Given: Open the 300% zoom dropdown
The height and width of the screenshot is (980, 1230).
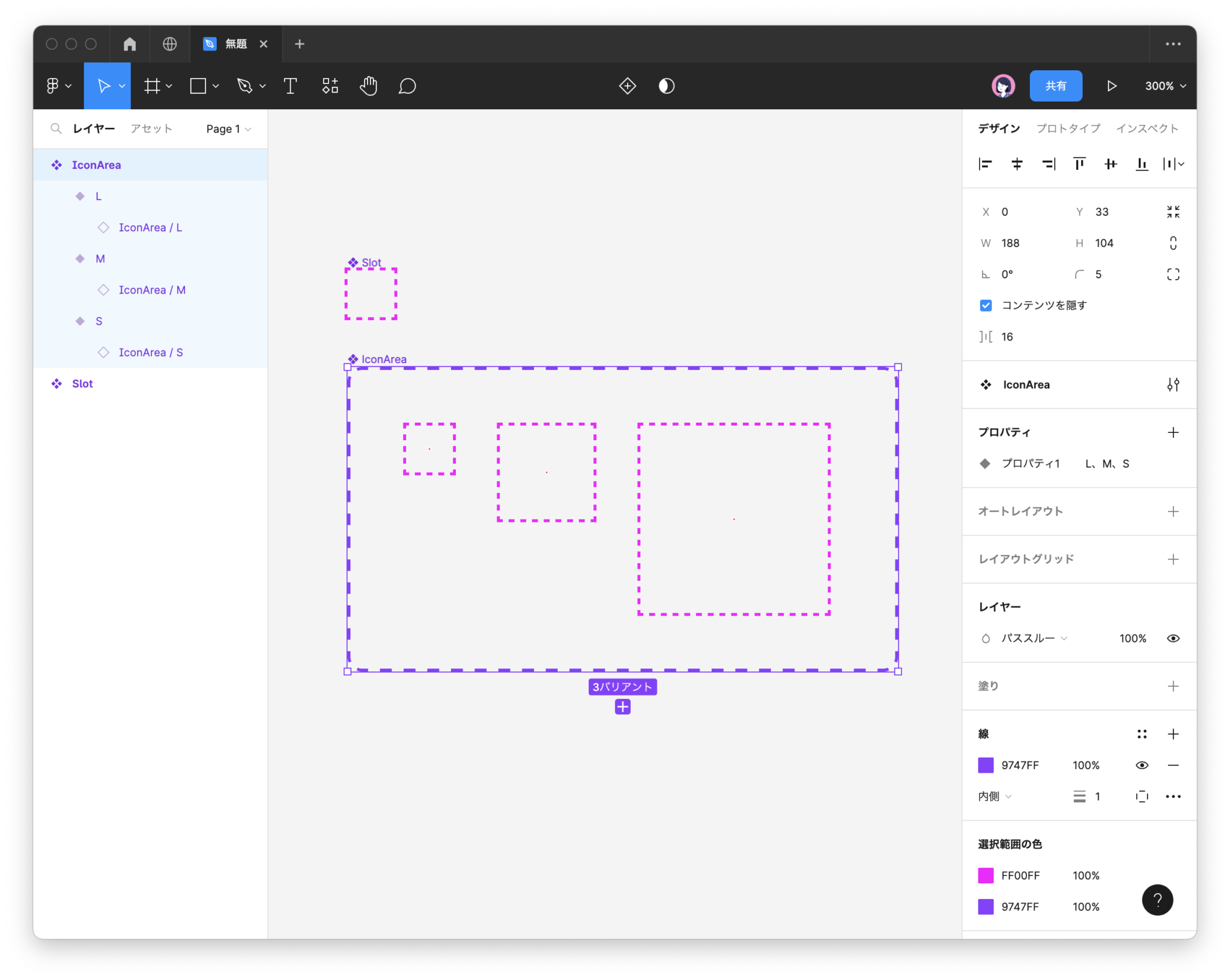Looking at the screenshot, I should (x=1165, y=86).
